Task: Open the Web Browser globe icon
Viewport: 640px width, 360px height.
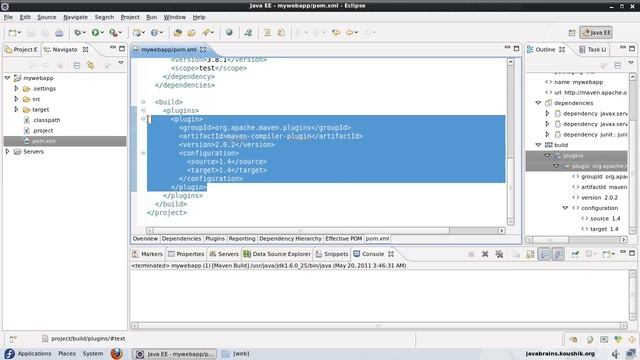Action: click(x=229, y=33)
